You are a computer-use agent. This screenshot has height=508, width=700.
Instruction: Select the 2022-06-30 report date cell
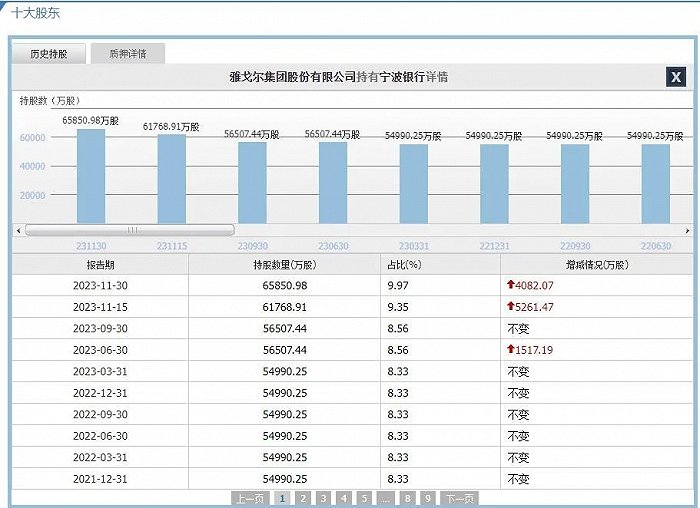tap(100, 436)
